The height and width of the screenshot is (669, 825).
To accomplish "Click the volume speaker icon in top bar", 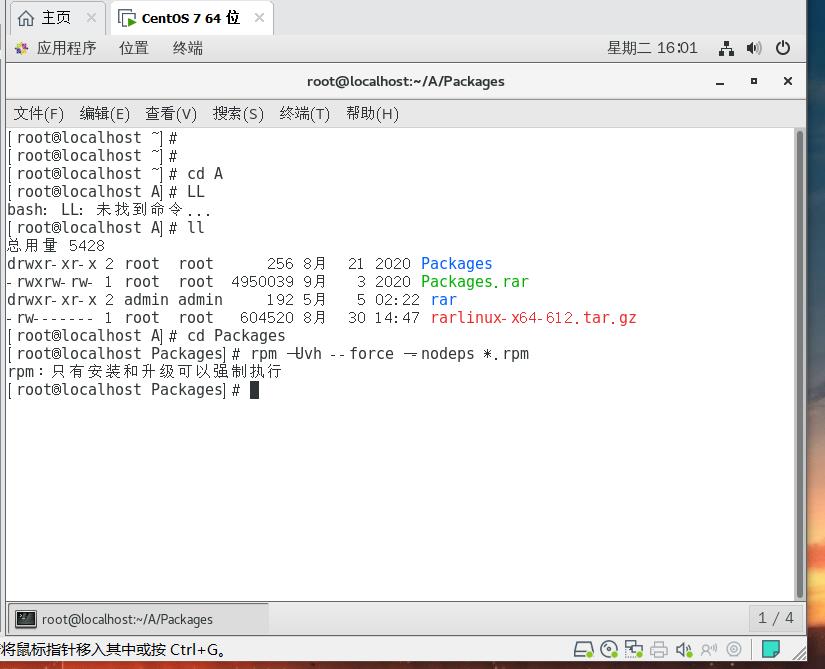I will (x=754, y=48).
